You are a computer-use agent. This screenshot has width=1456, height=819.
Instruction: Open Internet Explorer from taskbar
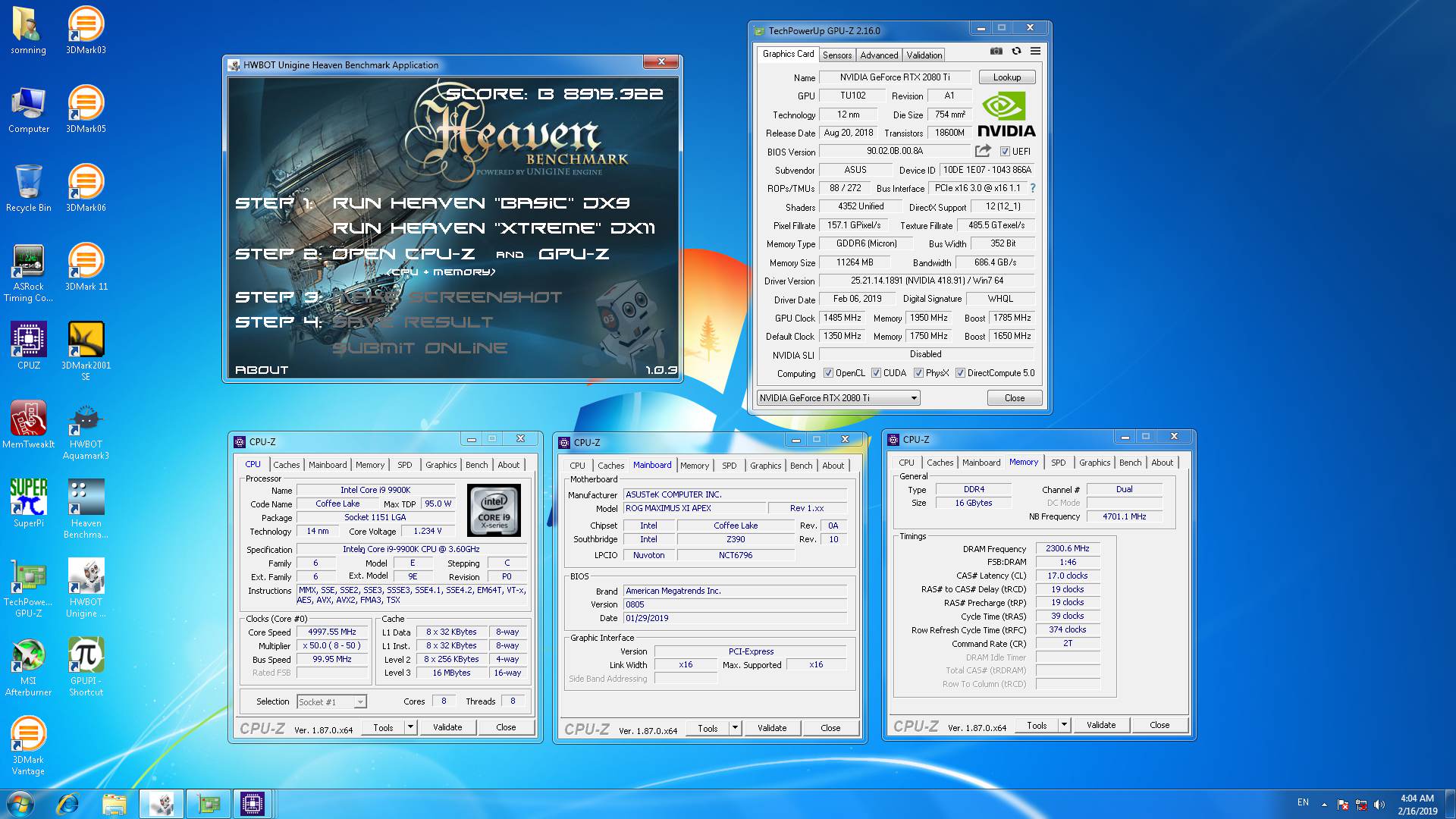67,804
